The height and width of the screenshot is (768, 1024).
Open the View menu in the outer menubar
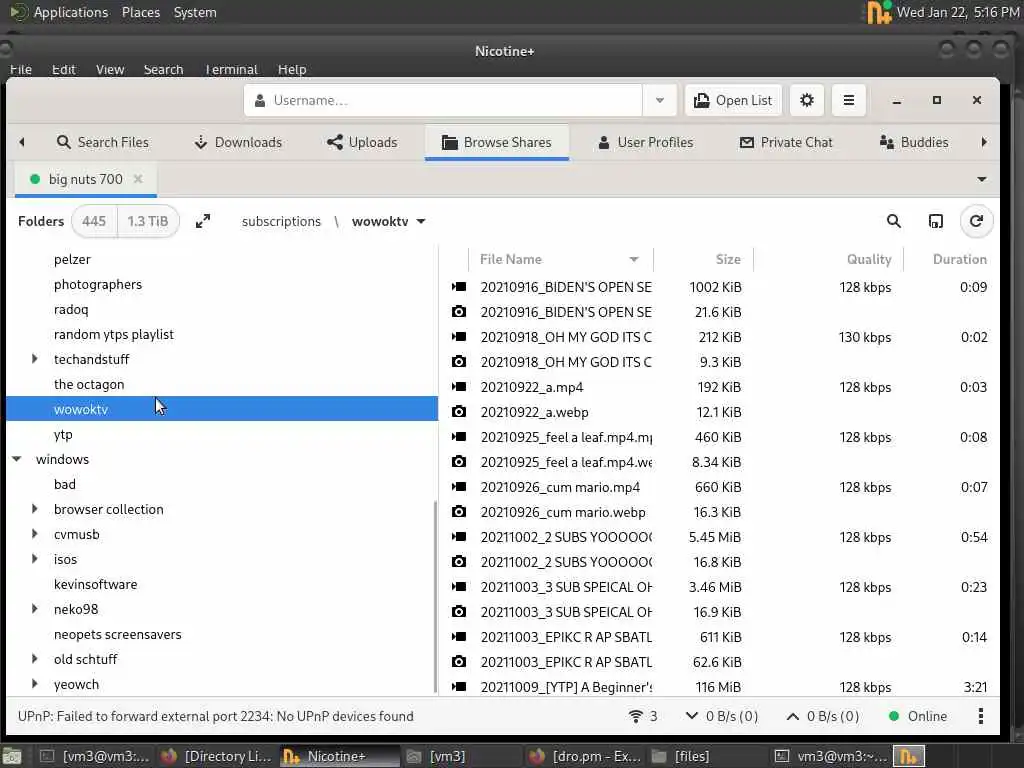110,69
